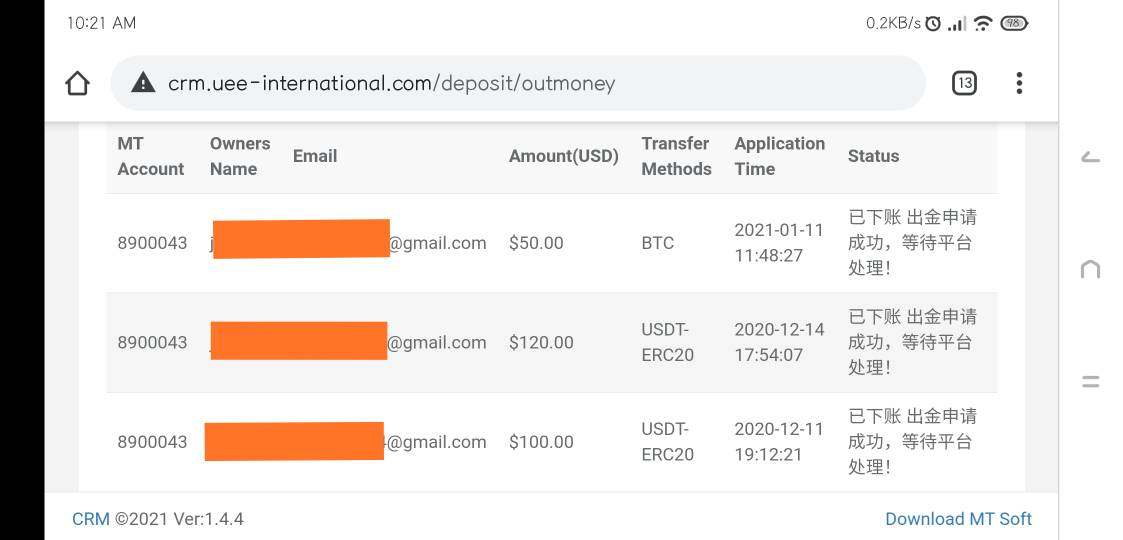
Task: Tap the Android recents navigation icon
Action: 1091,382
